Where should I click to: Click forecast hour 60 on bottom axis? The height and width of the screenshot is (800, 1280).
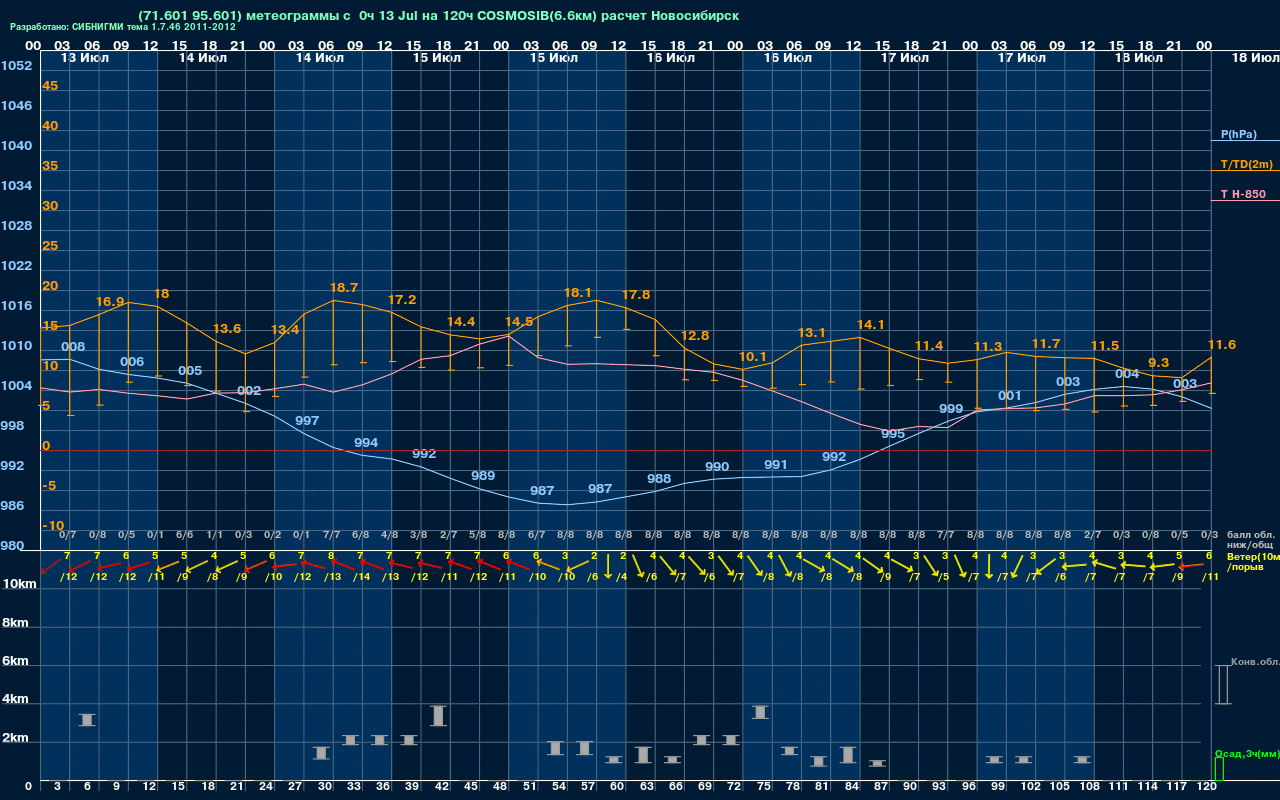point(615,787)
